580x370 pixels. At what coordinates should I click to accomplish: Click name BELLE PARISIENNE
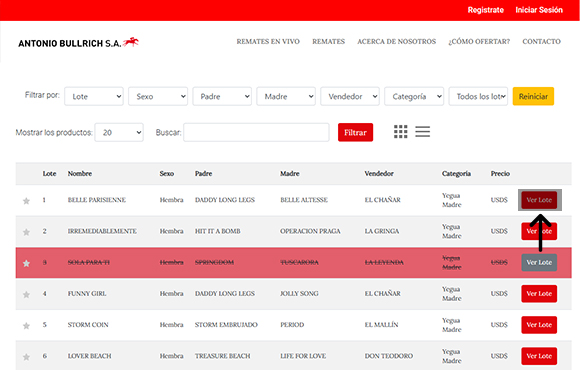[x=97, y=200]
